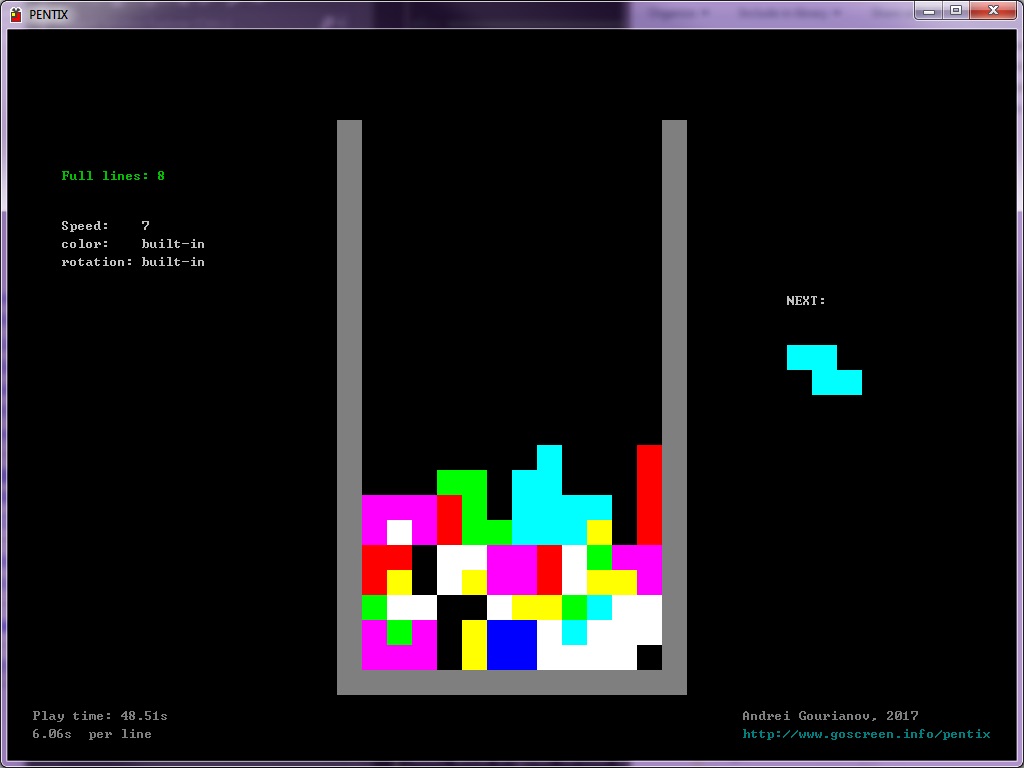1024x768 pixels.
Task: Click the blue square block at the well bottom
Action: 512,644
